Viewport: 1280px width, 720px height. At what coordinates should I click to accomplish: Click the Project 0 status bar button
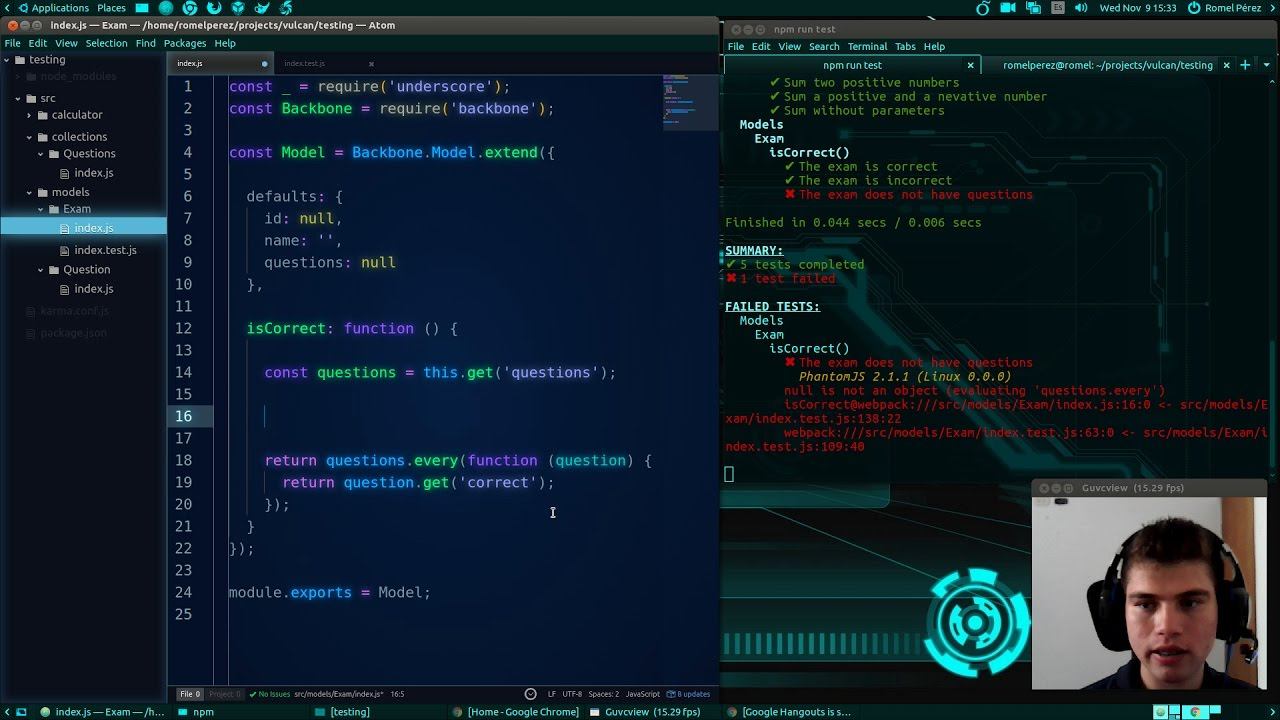225,694
